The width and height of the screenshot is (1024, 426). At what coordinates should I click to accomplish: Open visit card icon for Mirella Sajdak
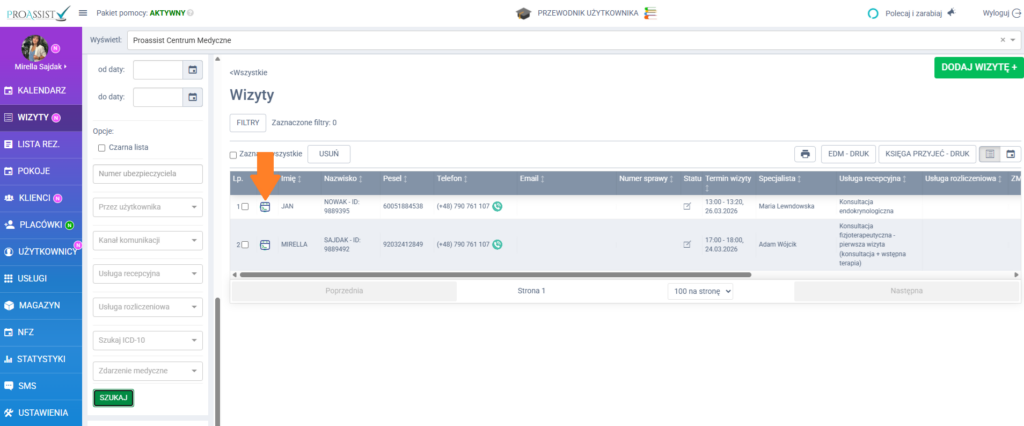(265, 244)
